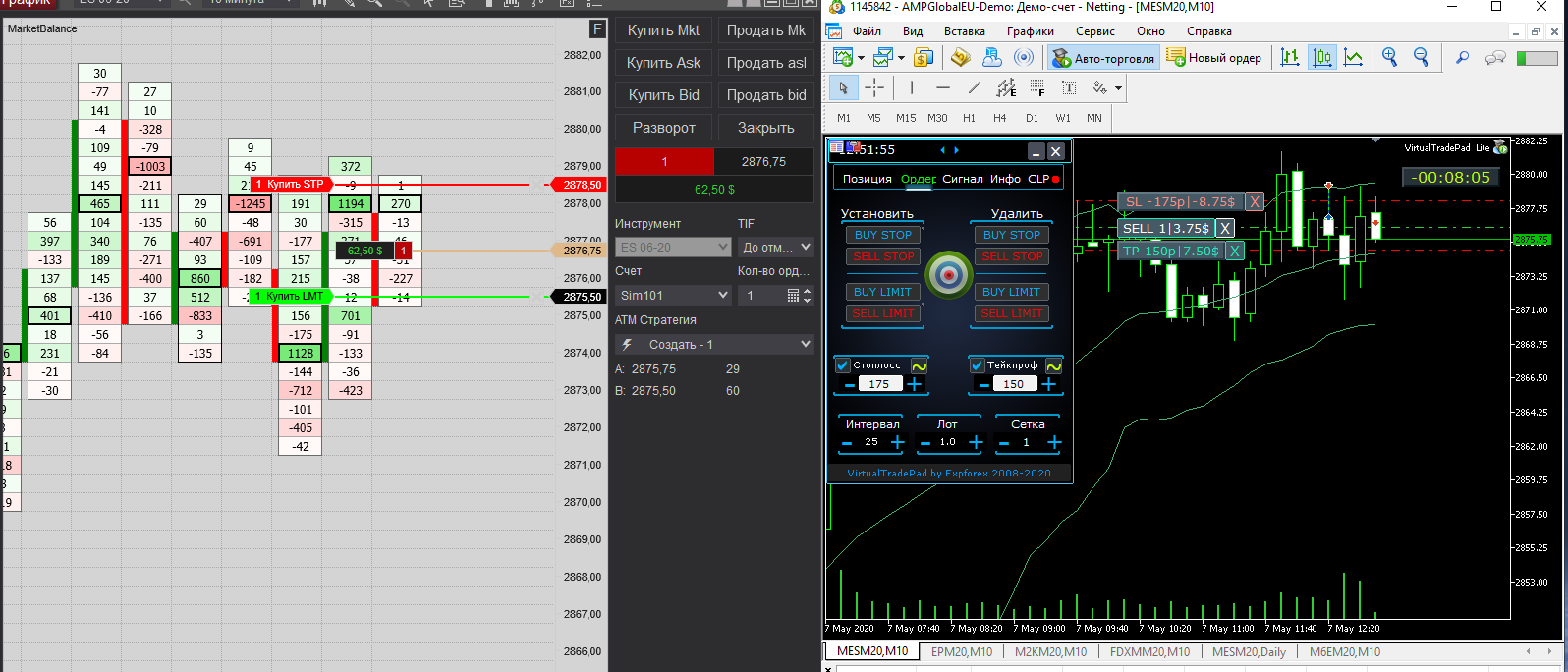1568x672 pixels.
Task: Click the Новый ордер new order icon
Action: point(1176,58)
